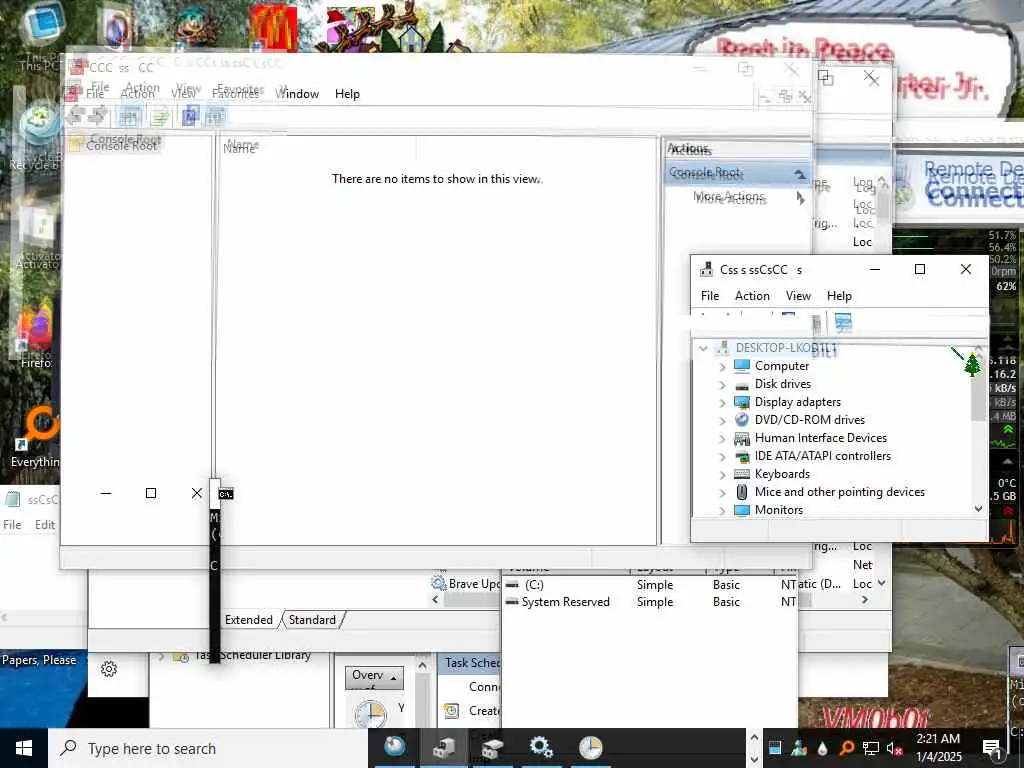Click the blue Help toolbar icon in console
This screenshot has height=768, width=1024.
(190, 118)
